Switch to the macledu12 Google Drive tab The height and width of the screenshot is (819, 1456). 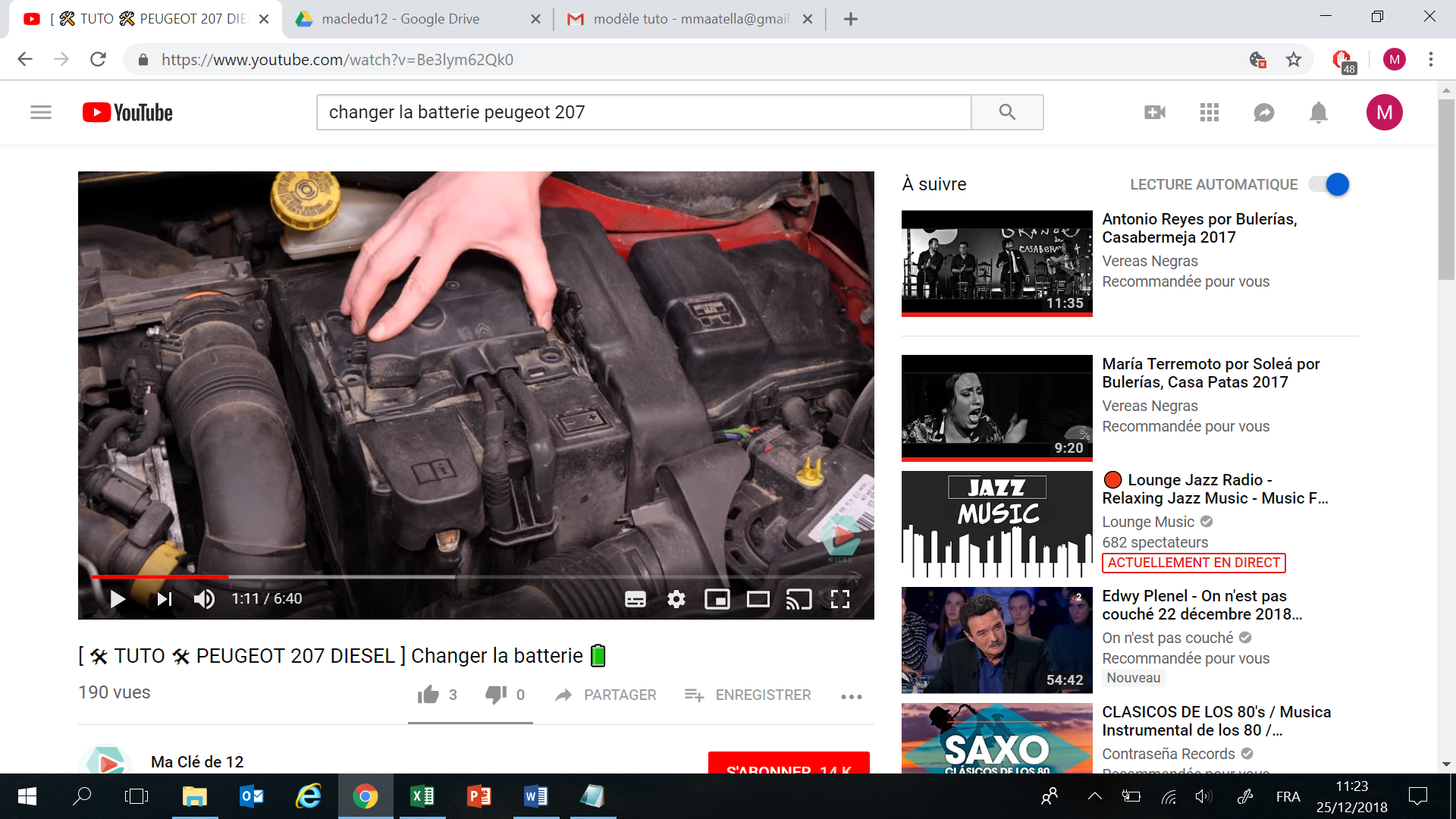(417, 19)
